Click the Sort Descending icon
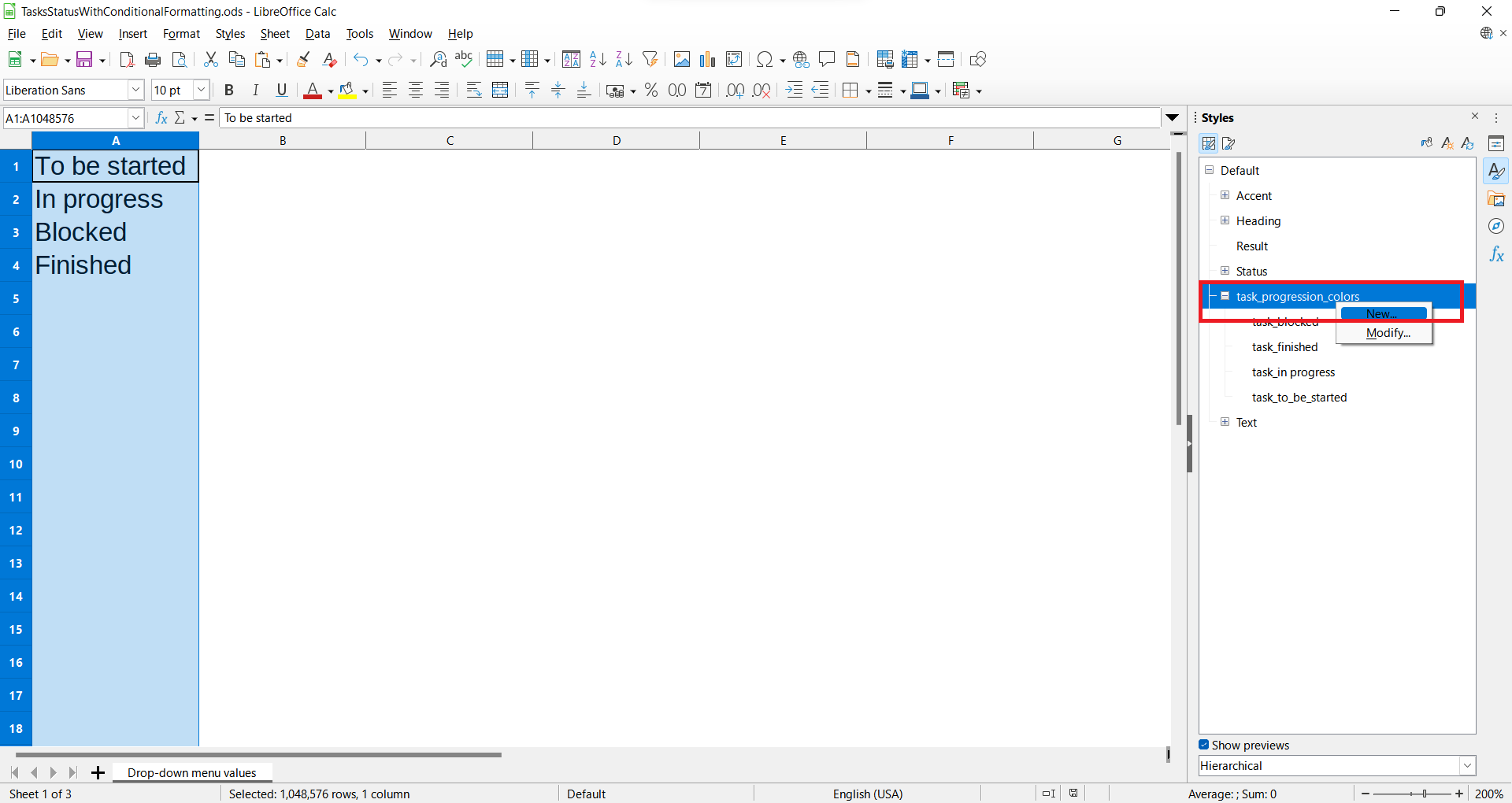 pyautogui.click(x=624, y=60)
